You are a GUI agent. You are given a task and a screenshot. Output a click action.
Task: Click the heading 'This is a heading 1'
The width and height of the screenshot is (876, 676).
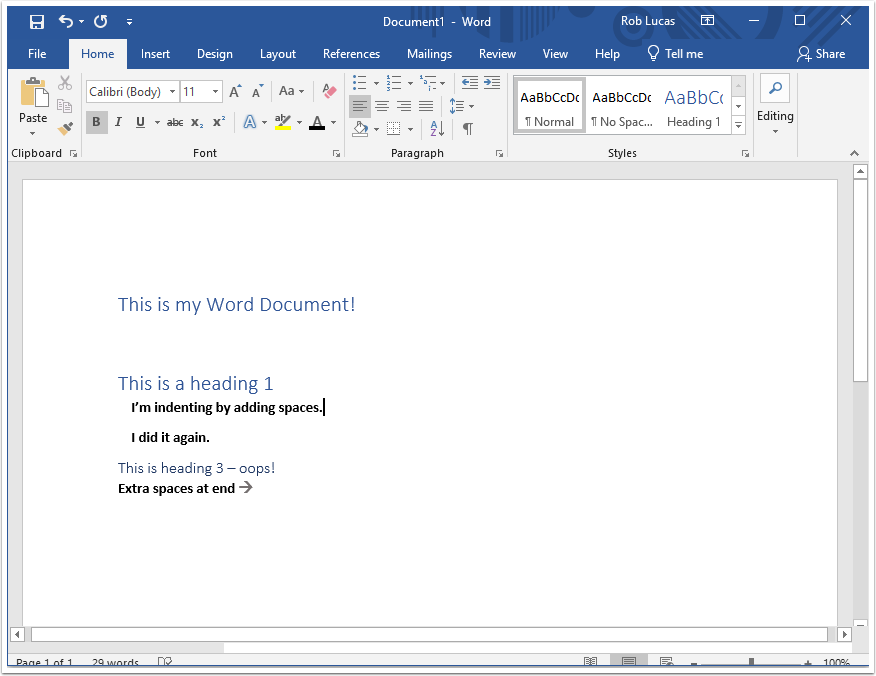(x=196, y=384)
